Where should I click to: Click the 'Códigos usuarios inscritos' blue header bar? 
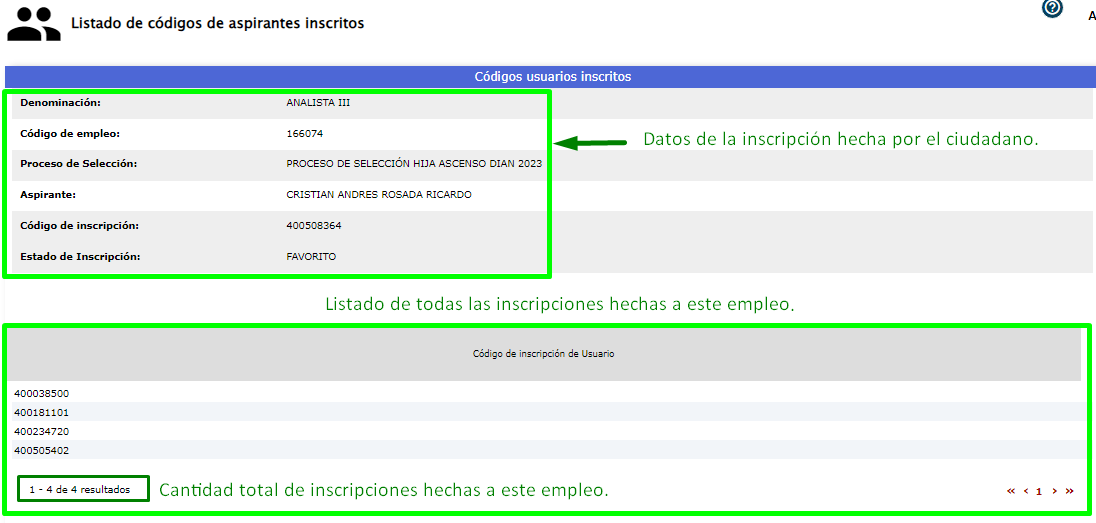coord(551,76)
